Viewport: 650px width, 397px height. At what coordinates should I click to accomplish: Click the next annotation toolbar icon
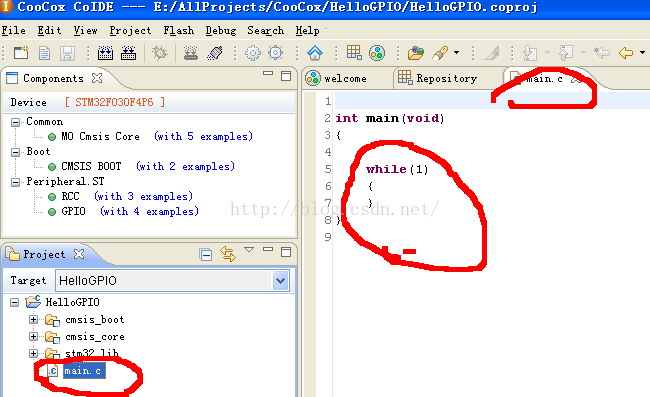pos(529,53)
